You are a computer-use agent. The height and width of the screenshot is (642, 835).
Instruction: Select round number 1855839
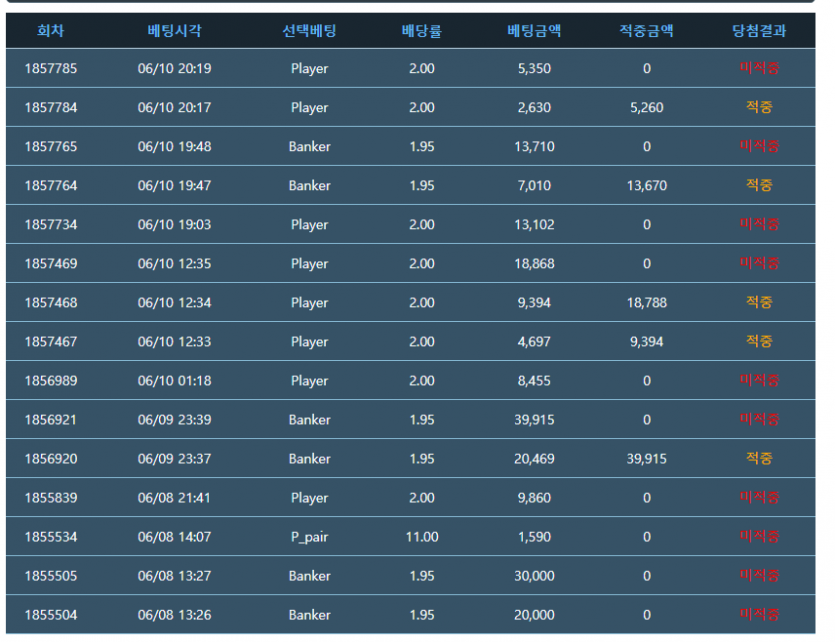point(51,498)
